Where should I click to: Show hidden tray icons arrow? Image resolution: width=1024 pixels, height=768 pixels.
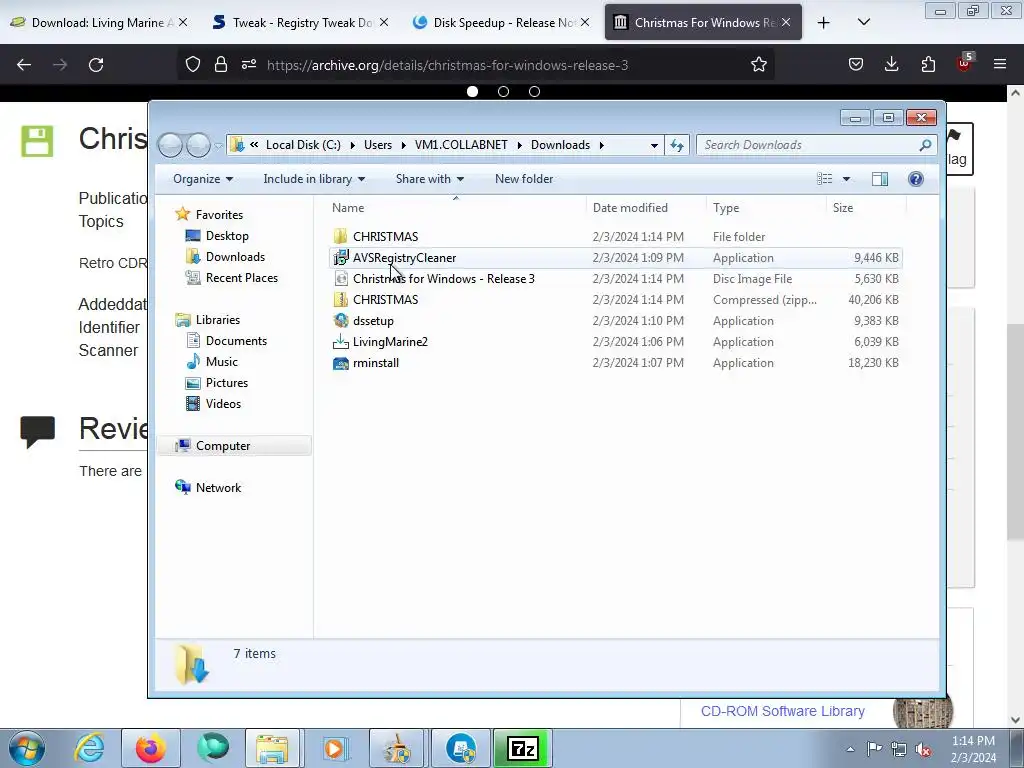pos(850,749)
